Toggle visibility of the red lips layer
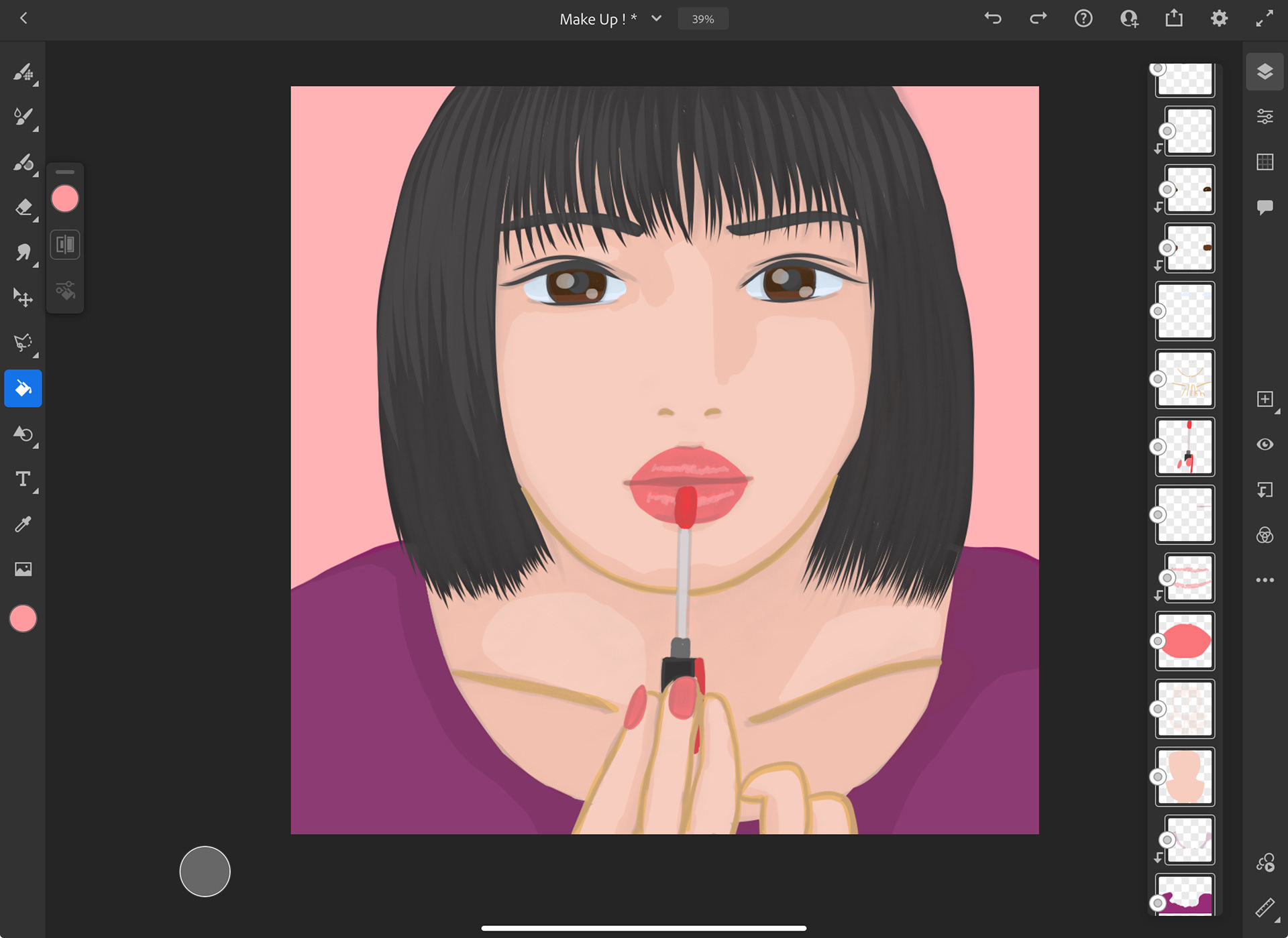This screenshot has width=1288, height=938. pyautogui.click(x=1158, y=641)
